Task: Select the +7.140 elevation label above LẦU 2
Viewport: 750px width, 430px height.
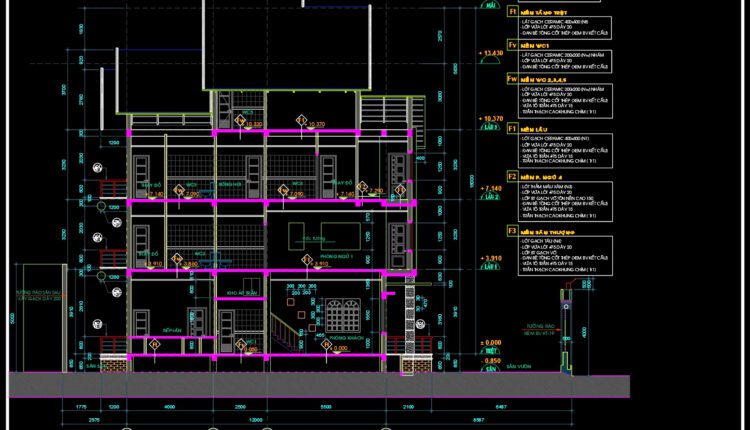Action: pos(491,189)
